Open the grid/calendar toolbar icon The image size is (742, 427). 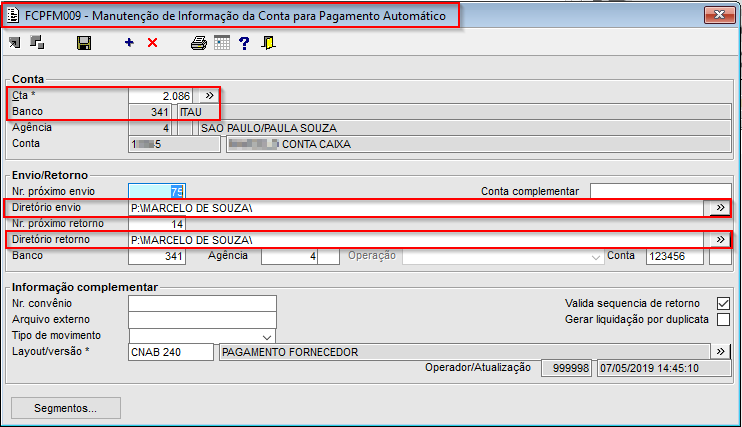click(222, 43)
